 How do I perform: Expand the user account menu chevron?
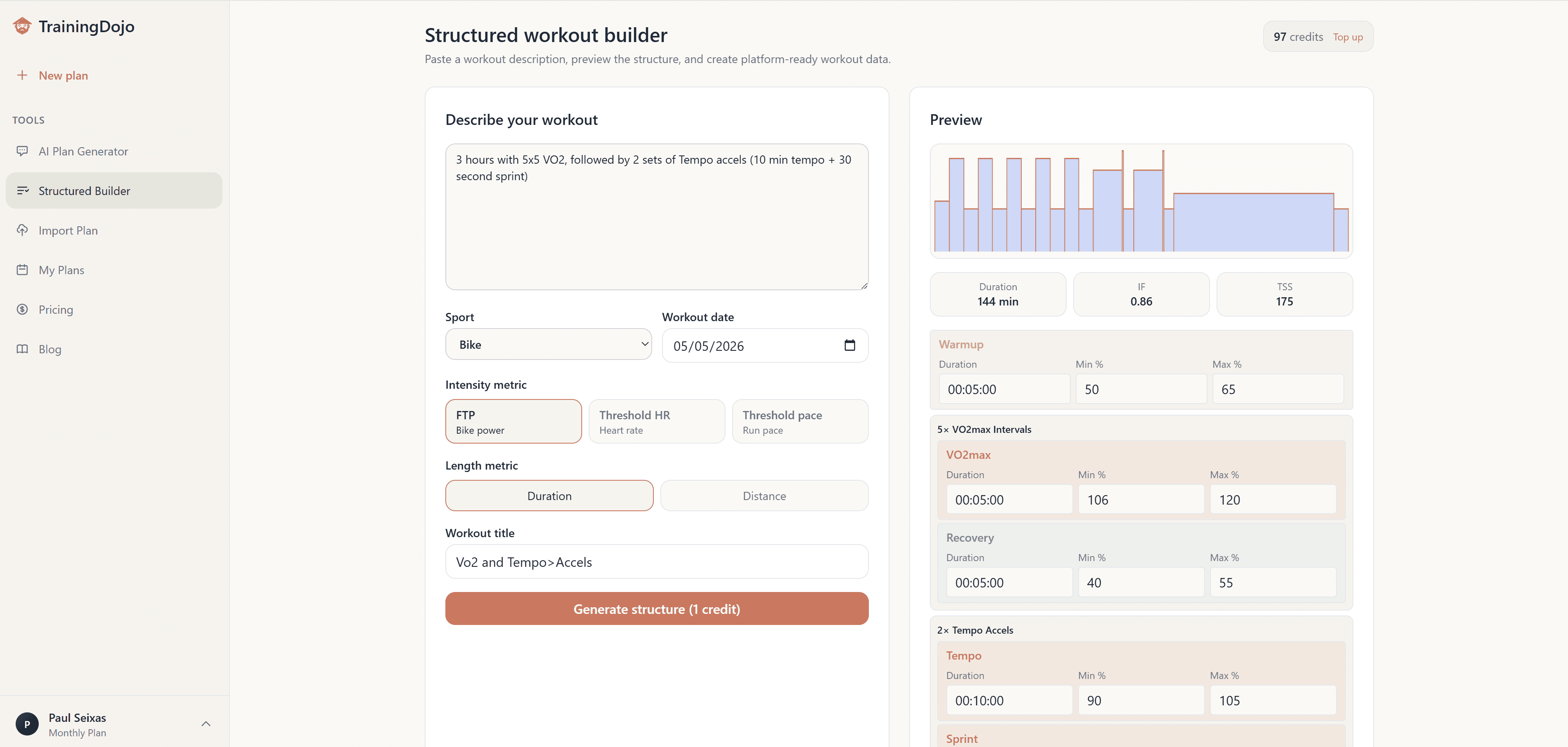(x=206, y=724)
